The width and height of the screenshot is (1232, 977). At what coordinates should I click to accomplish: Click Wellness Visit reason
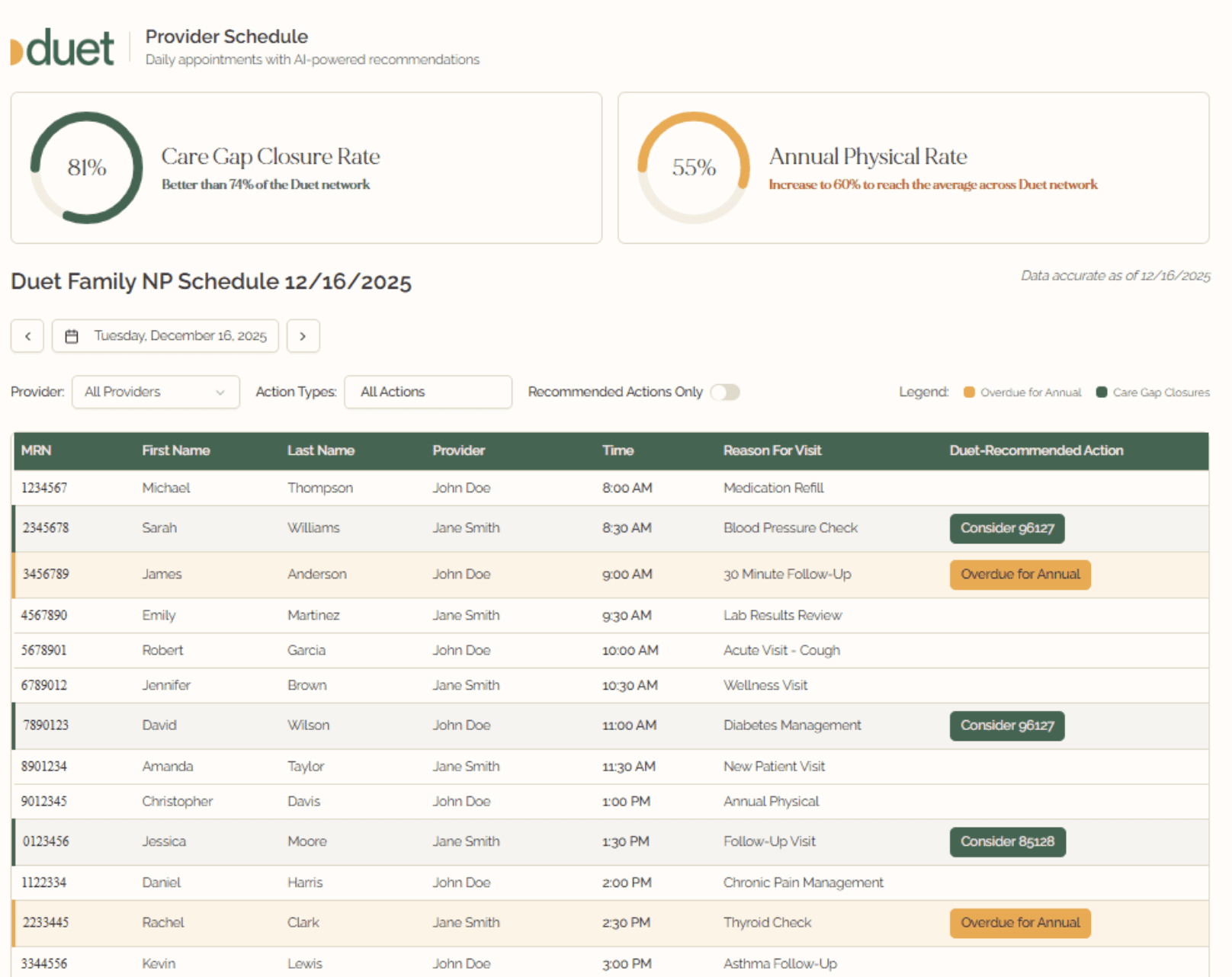point(765,686)
